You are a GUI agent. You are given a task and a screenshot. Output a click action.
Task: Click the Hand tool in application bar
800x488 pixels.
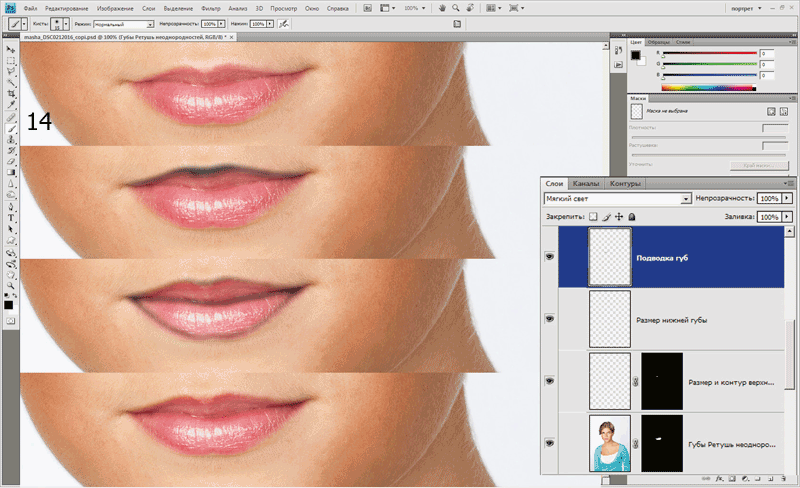442,8
